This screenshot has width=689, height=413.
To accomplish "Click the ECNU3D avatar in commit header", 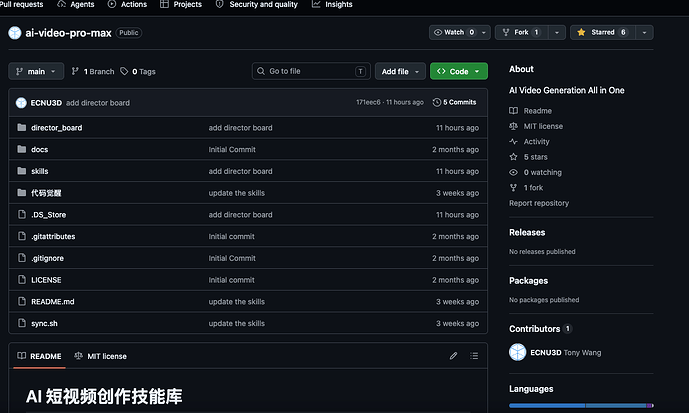I will (21, 103).
